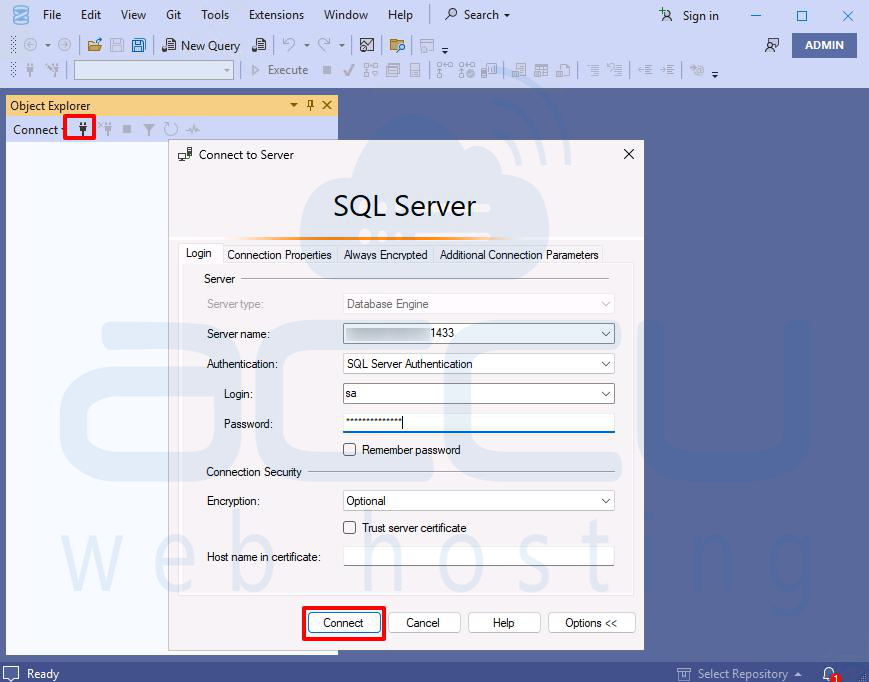Click the Undo toolbar icon
869x682 pixels.
click(288, 45)
